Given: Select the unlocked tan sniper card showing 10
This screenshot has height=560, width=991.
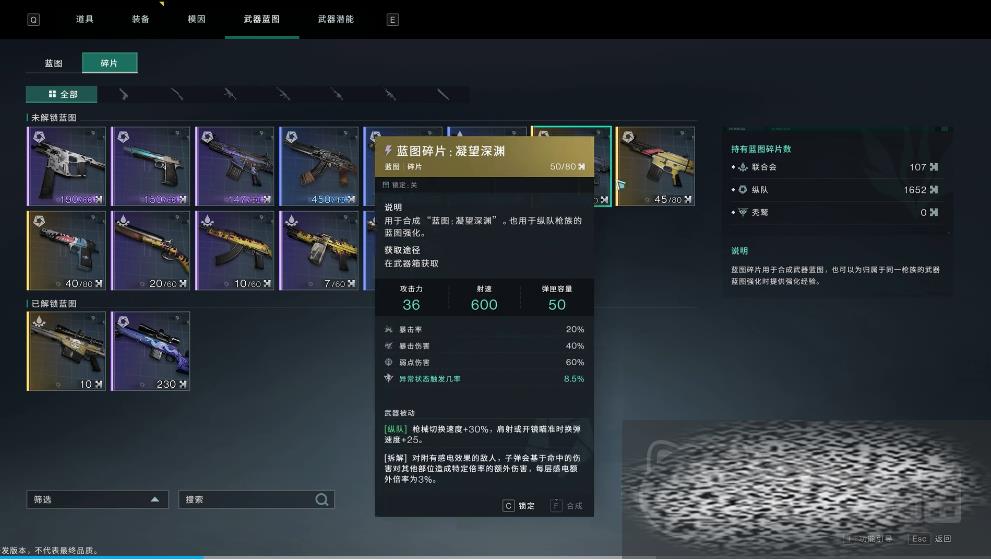Looking at the screenshot, I should click(x=66, y=351).
